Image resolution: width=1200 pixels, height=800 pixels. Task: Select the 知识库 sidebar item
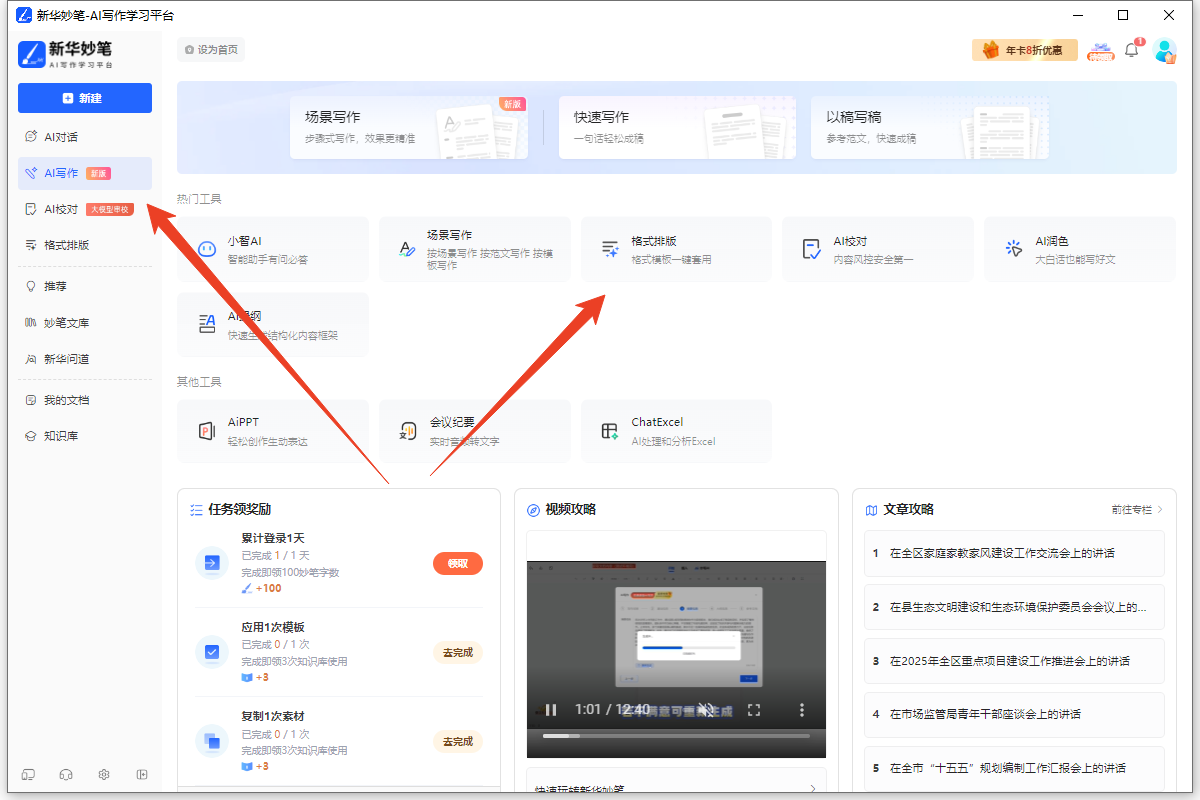[55, 435]
